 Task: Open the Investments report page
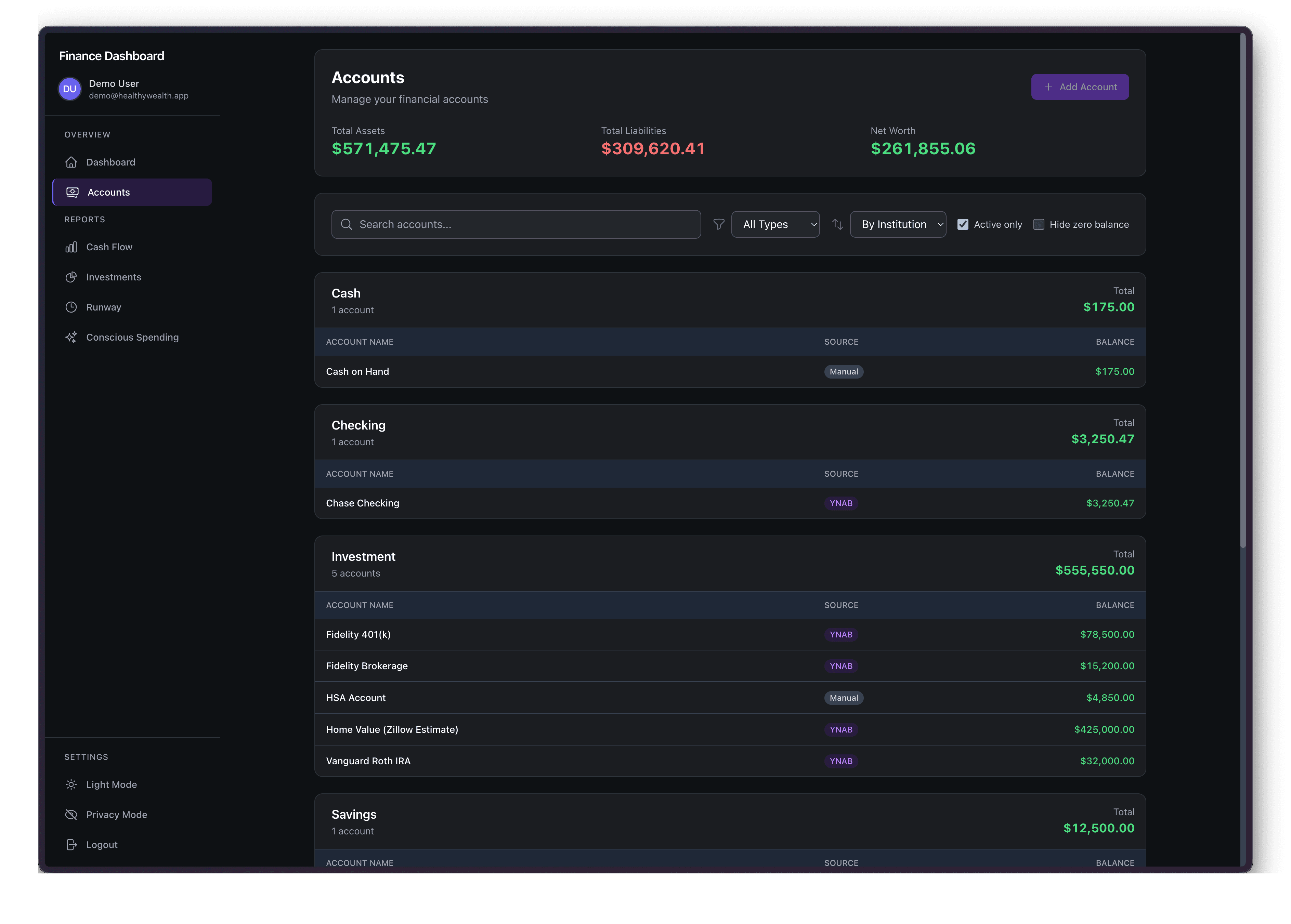(x=113, y=277)
